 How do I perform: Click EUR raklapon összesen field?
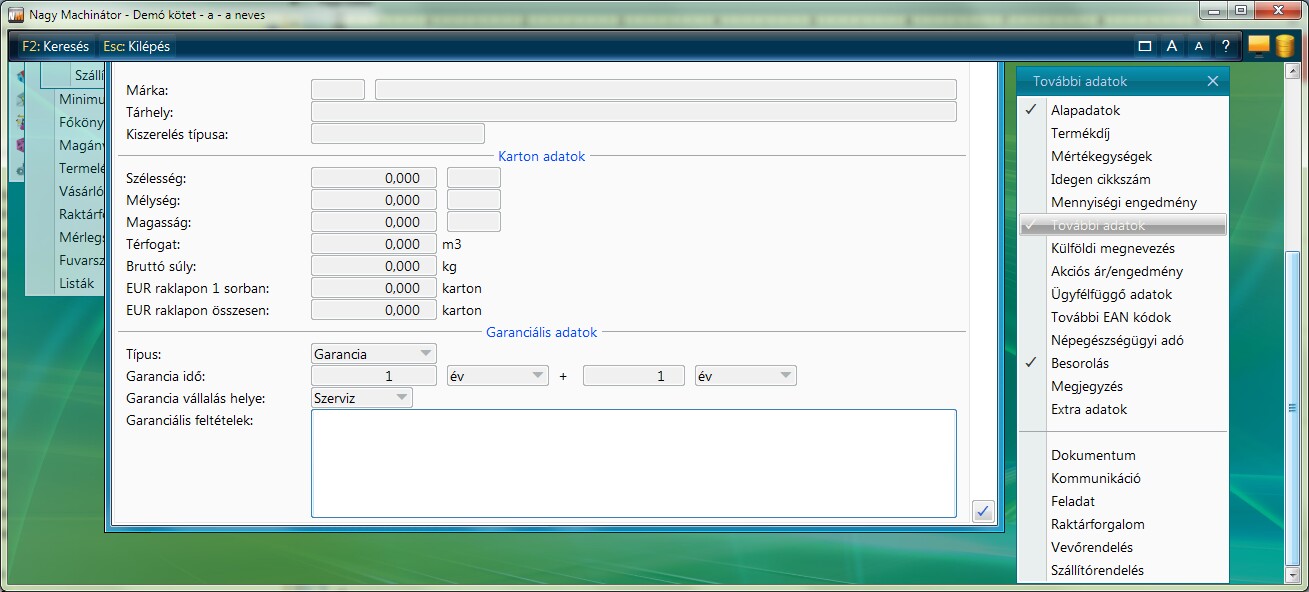tap(374, 310)
